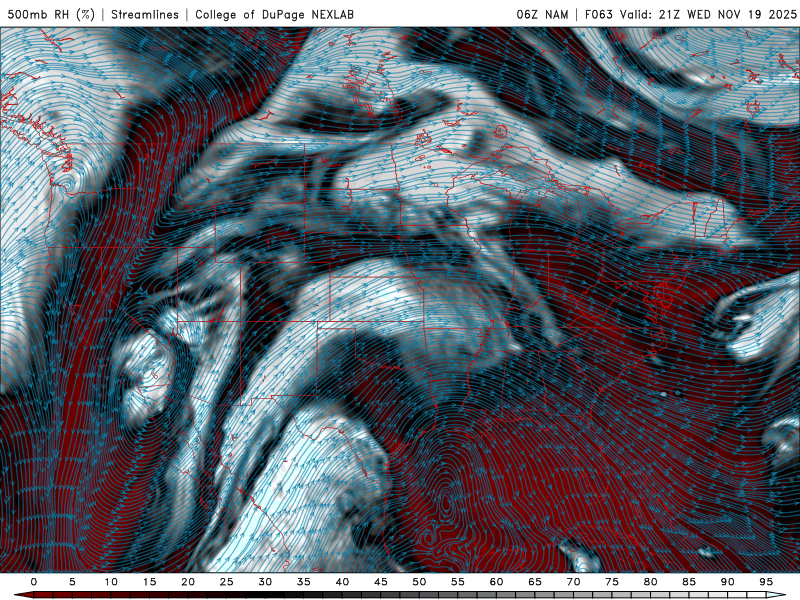Click the 'F063' forecast hour label
This screenshot has width=800, height=600.
[x=599, y=14]
